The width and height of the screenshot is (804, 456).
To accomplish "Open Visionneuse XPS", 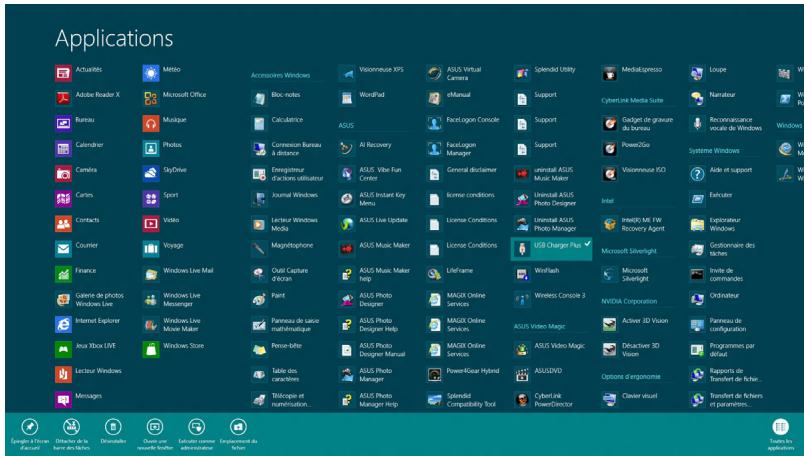I will (x=372, y=73).
